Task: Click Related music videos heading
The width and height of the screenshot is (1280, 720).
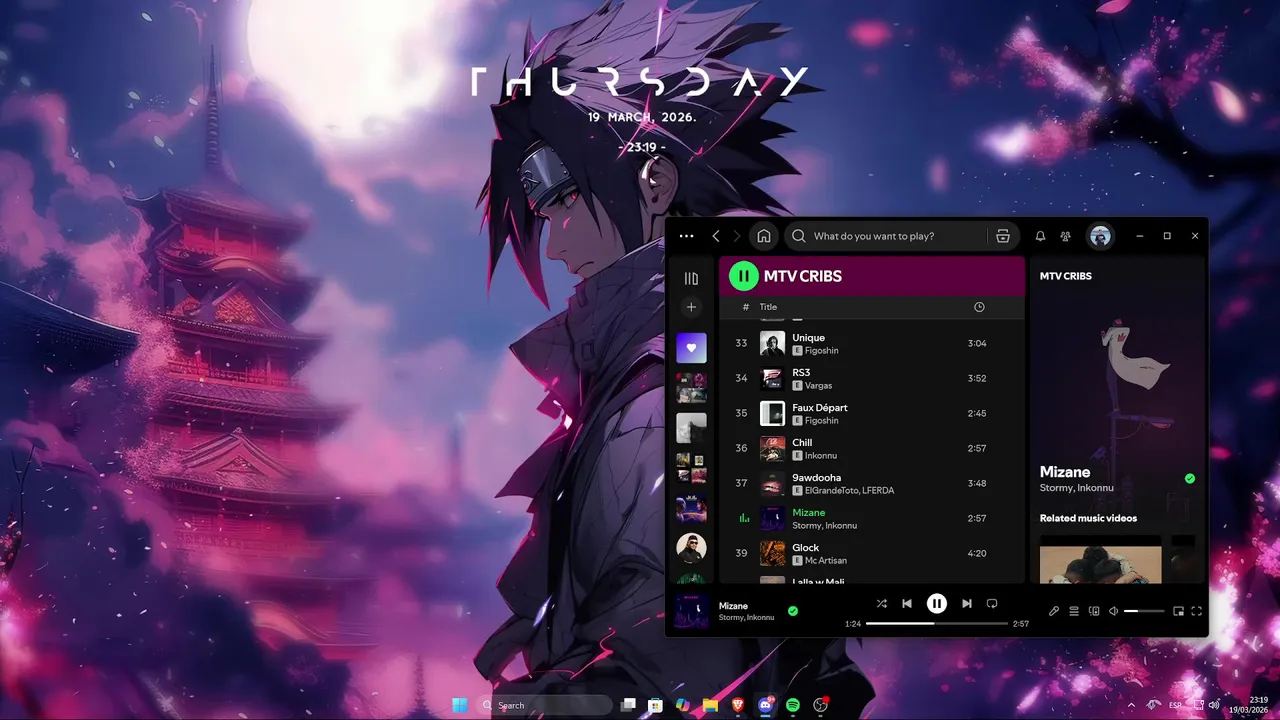Action: [x=1088, y=518]
